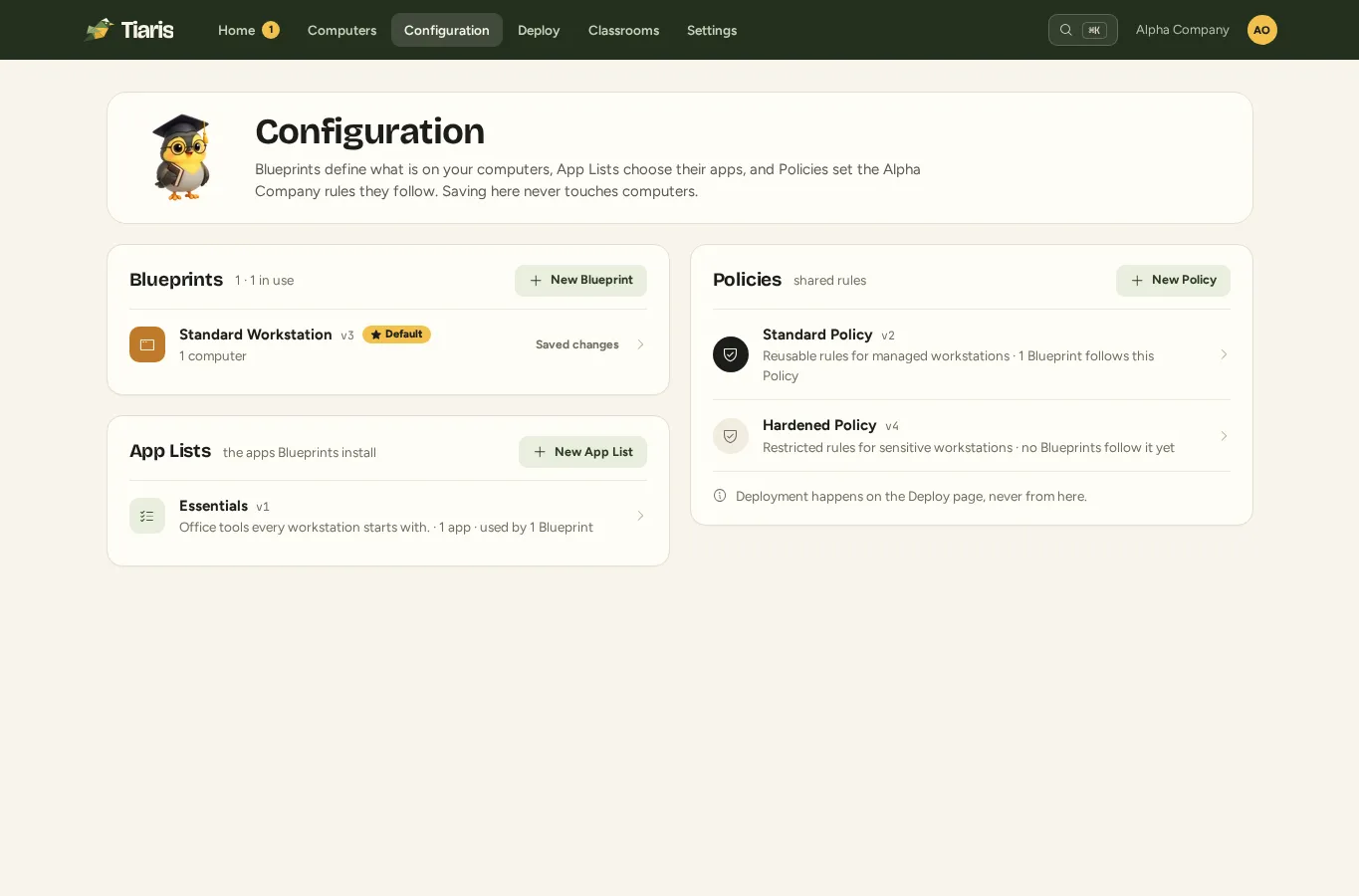Image resolution: width=1359 pixels, height=896 pixels.
Task: Expand the Standard Workstation row chevron
Action: coord(640,344)
